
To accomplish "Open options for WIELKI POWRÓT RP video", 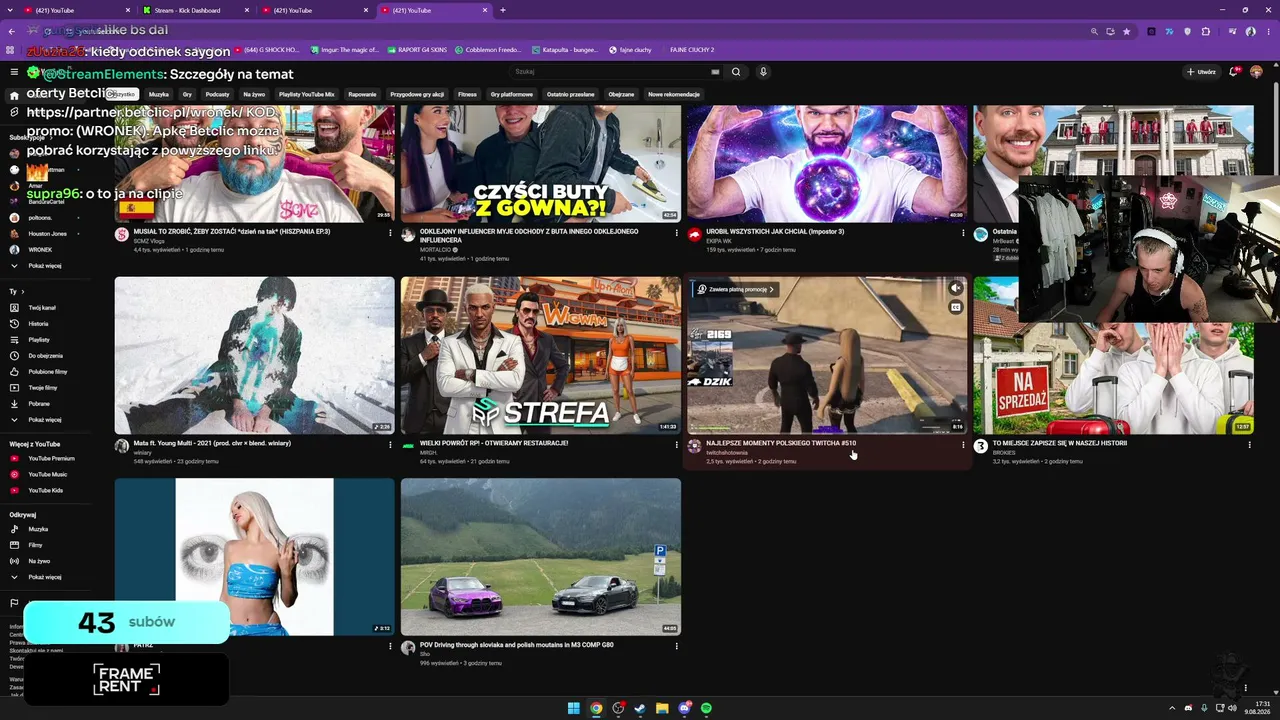I will click(x=676, y=445).
